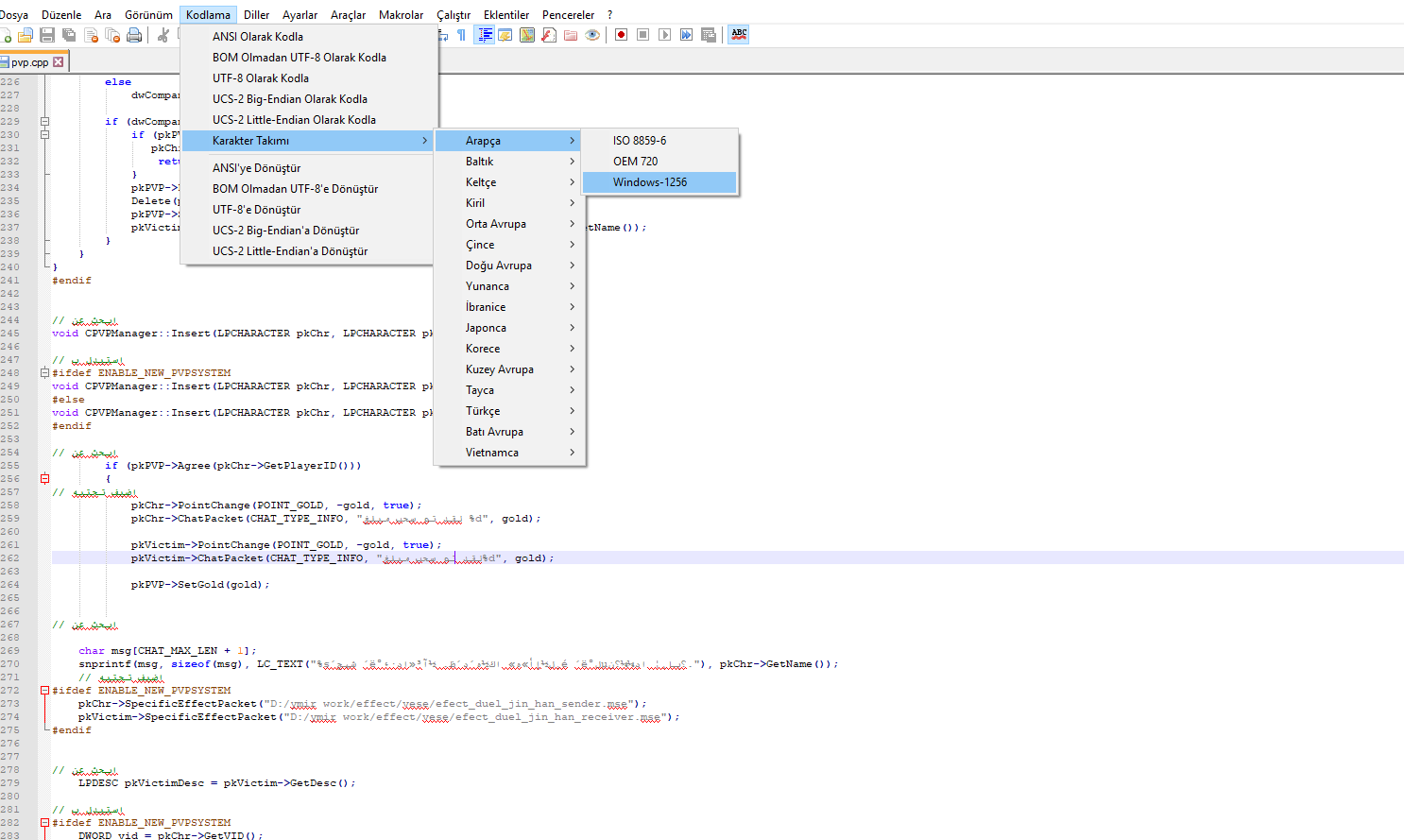Image resolution: width=1404 pixels, height=840 pixels.
Task: Click the Save All toolbar icon
Action: tap(69, 35)
